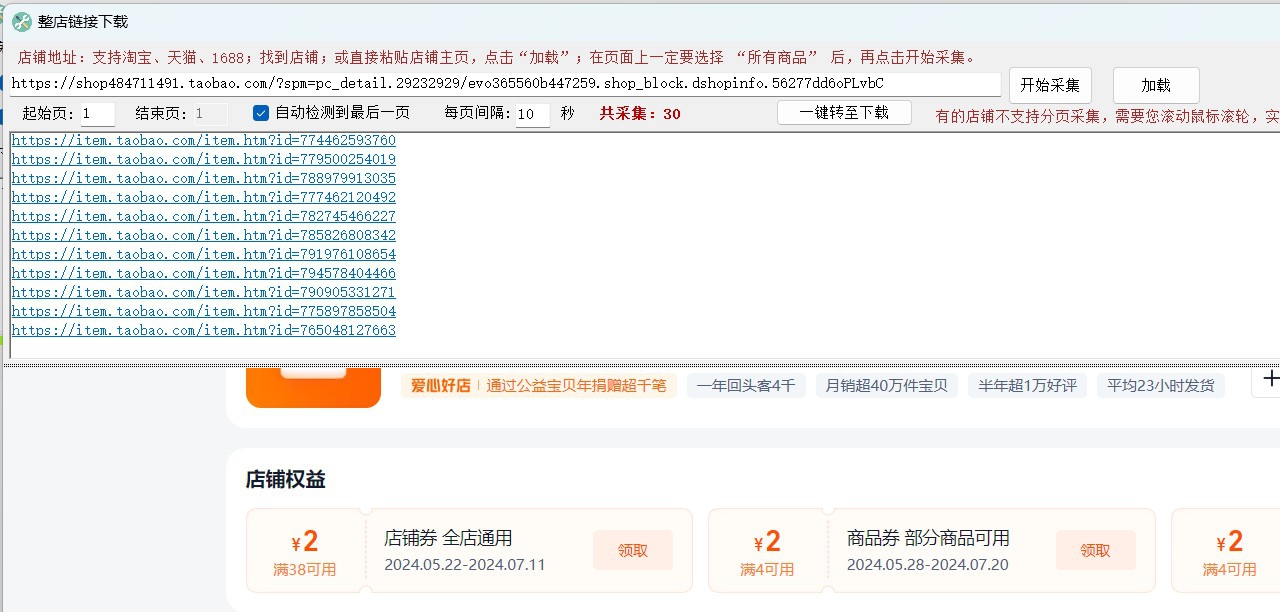Open item link id=794578404466

click(204, 274)
